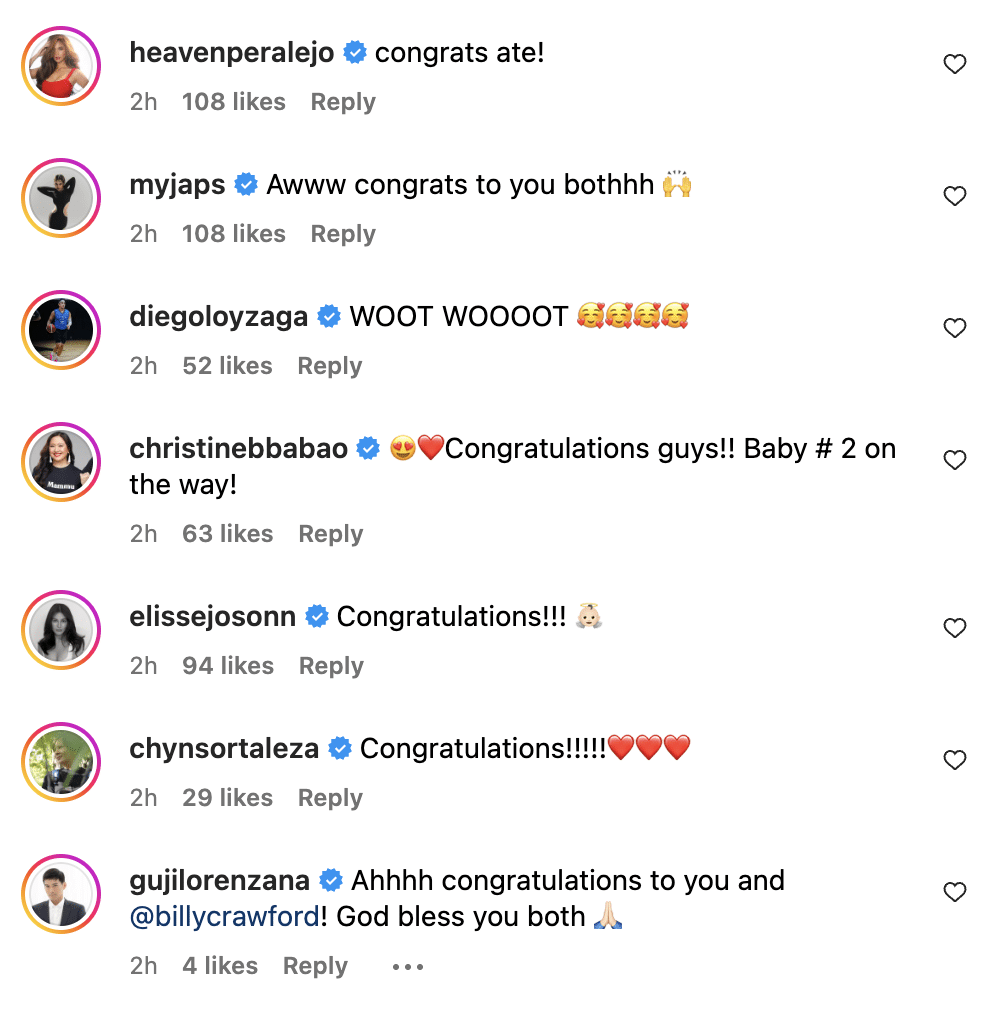
Task: Show who liked diegoloyzaga's comment (52 likes)
Action: pyautogui.click(x=227, y=366)
